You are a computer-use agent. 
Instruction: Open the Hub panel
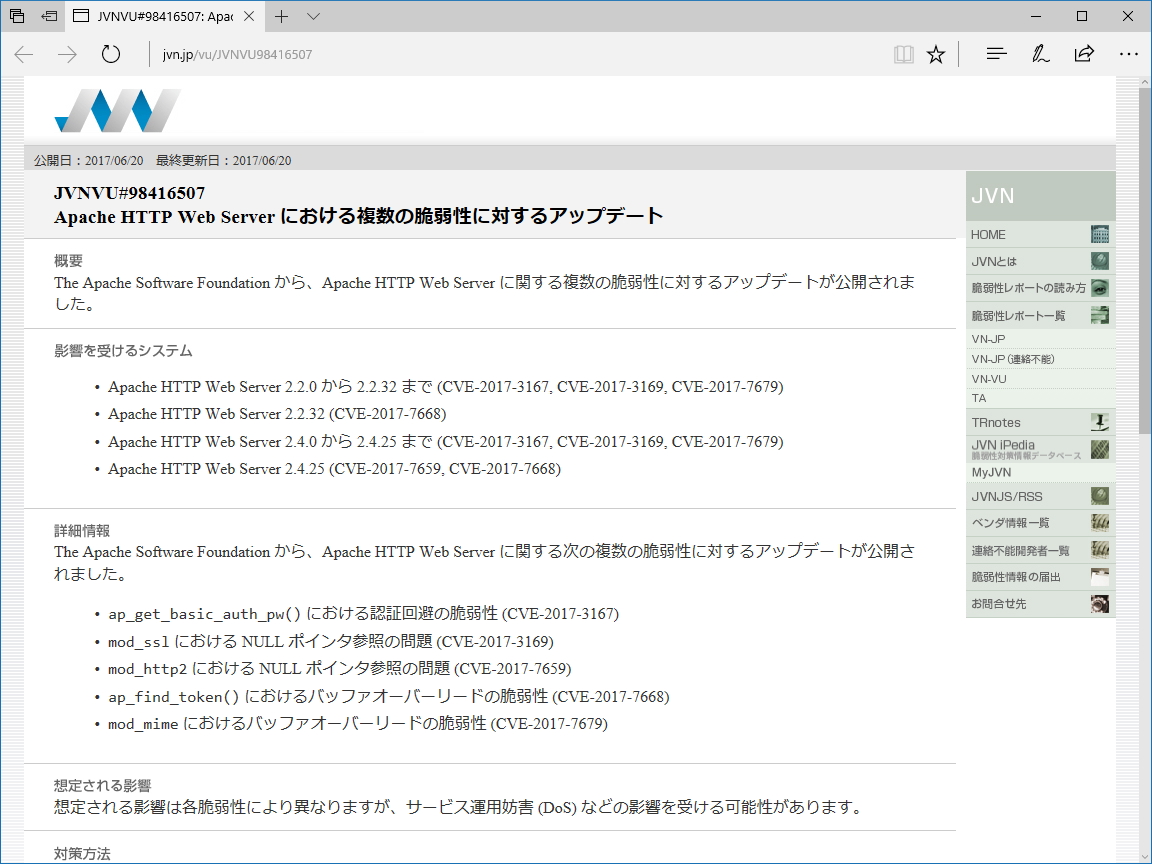(996, 54)
